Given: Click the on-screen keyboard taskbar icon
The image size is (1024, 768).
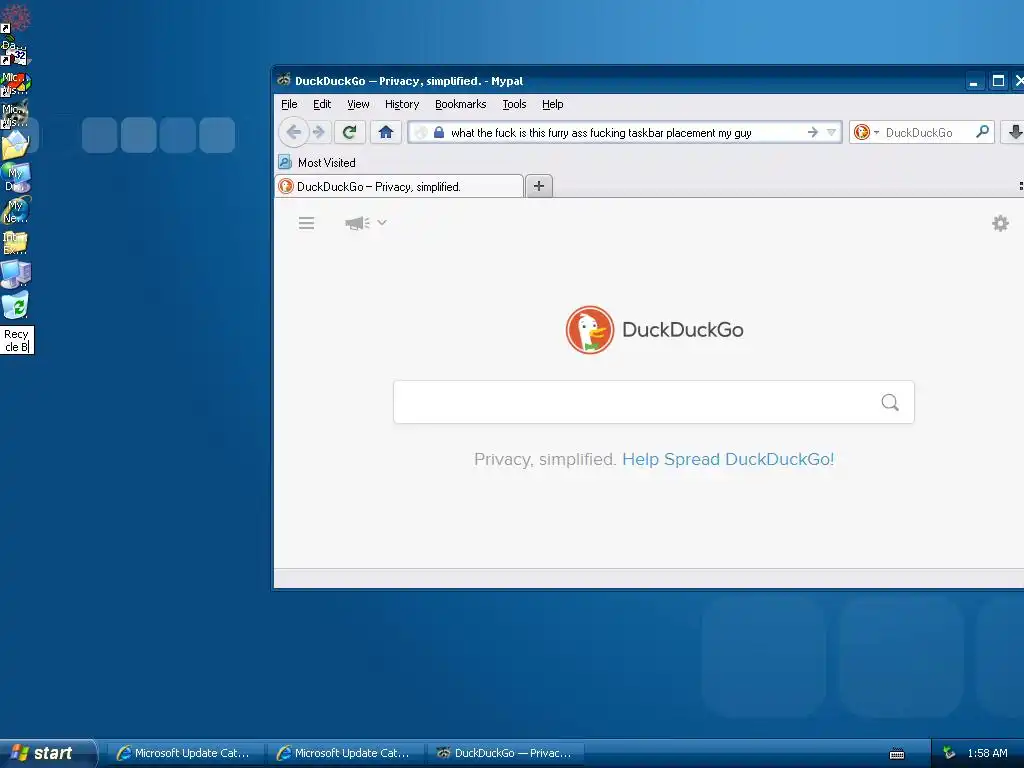Looking at the screenshot, I should (x=897, y=754).
